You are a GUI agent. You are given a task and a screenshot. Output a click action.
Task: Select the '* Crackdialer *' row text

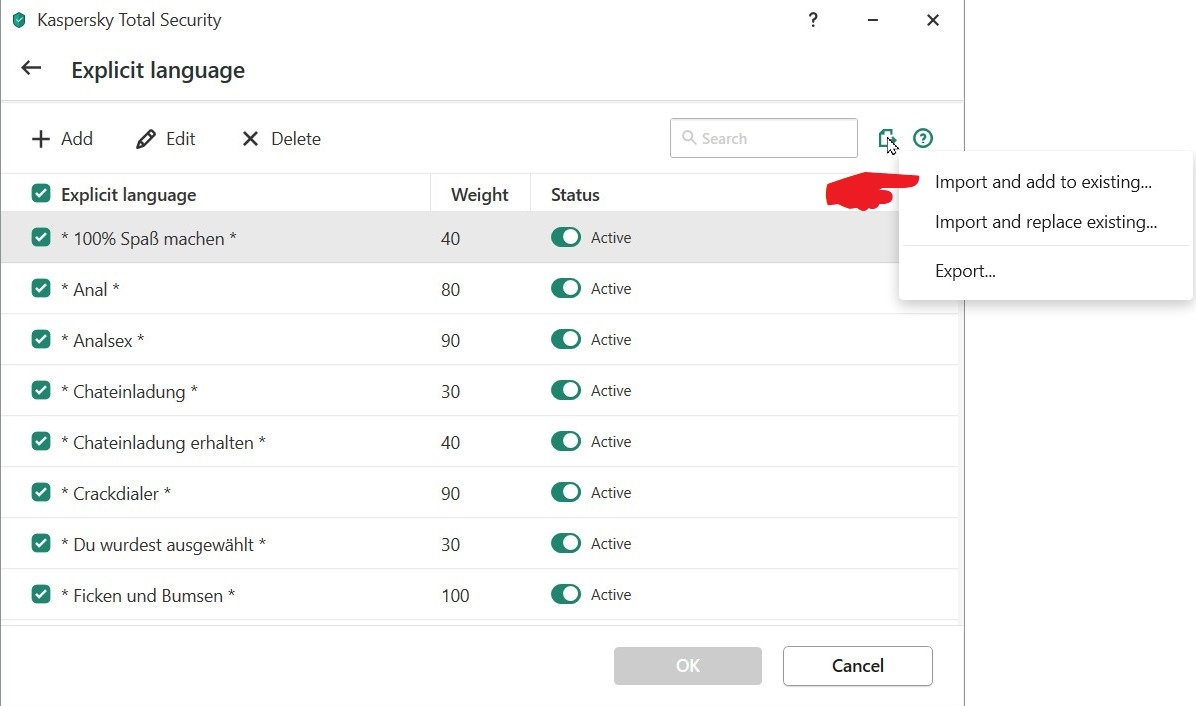click(116, 493)
